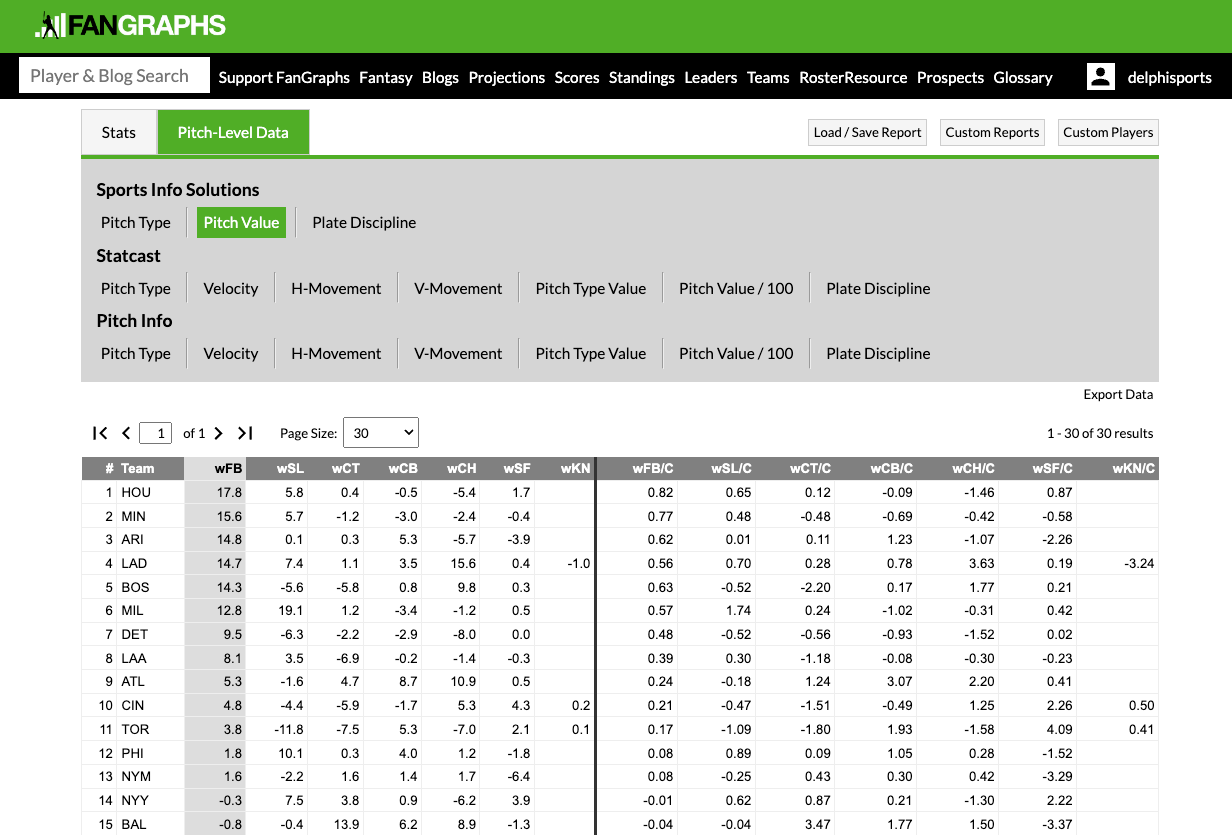The height and width of the screenshot is (835, 1232).
Task: Select Pitch Info Plate Discipline
Action: [878, 353]
